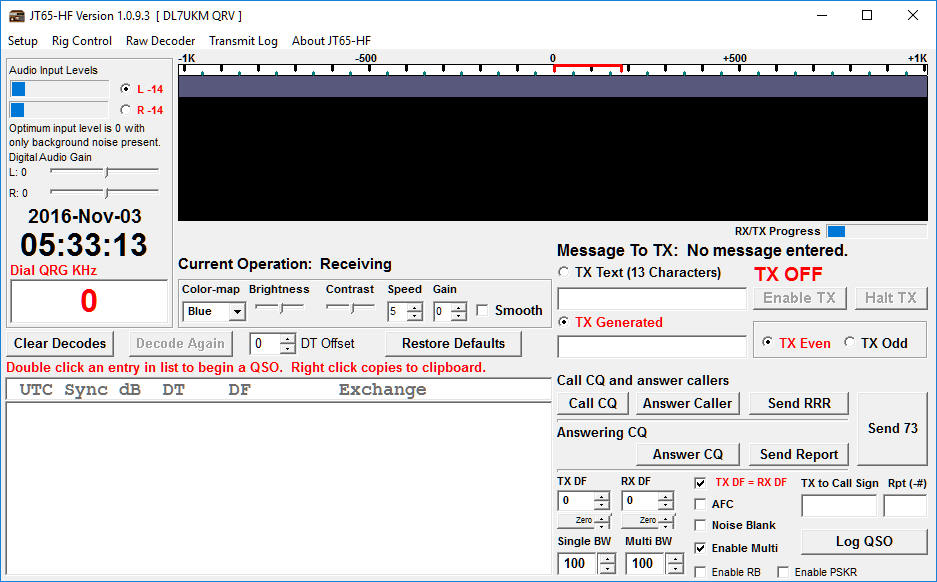
Task: Decrease the waterfall Gain value
Action: (459, 315)
